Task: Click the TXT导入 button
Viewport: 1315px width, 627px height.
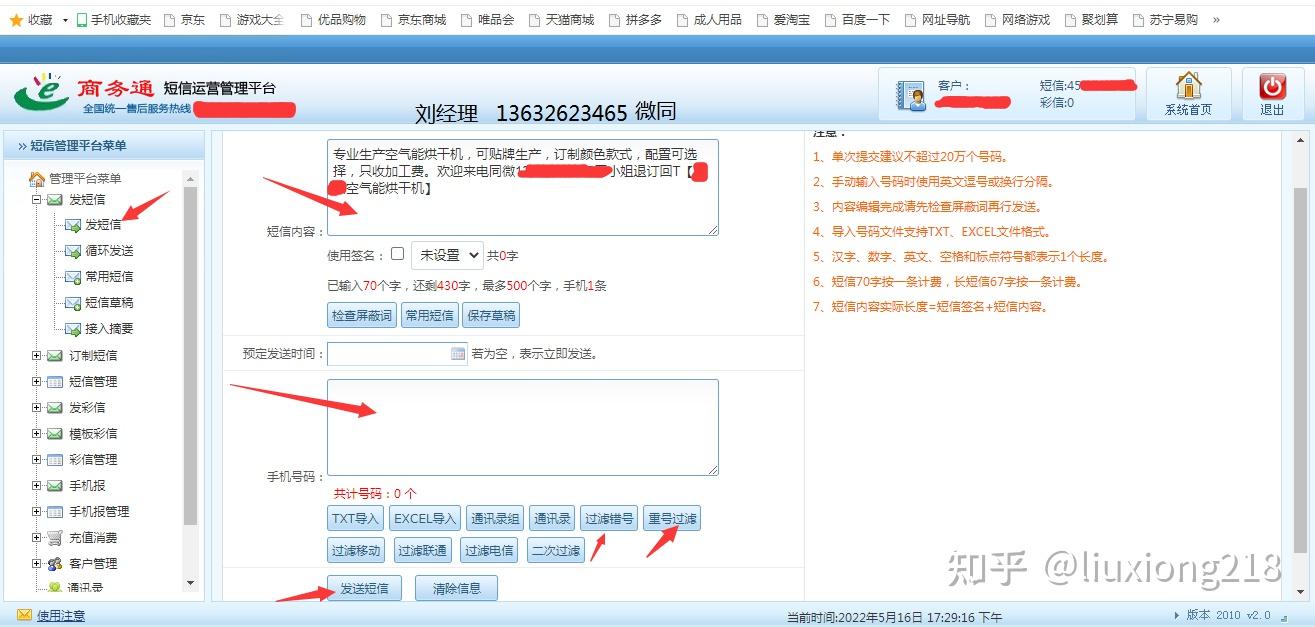Action: pyautogui.click(x=356, y=518)
